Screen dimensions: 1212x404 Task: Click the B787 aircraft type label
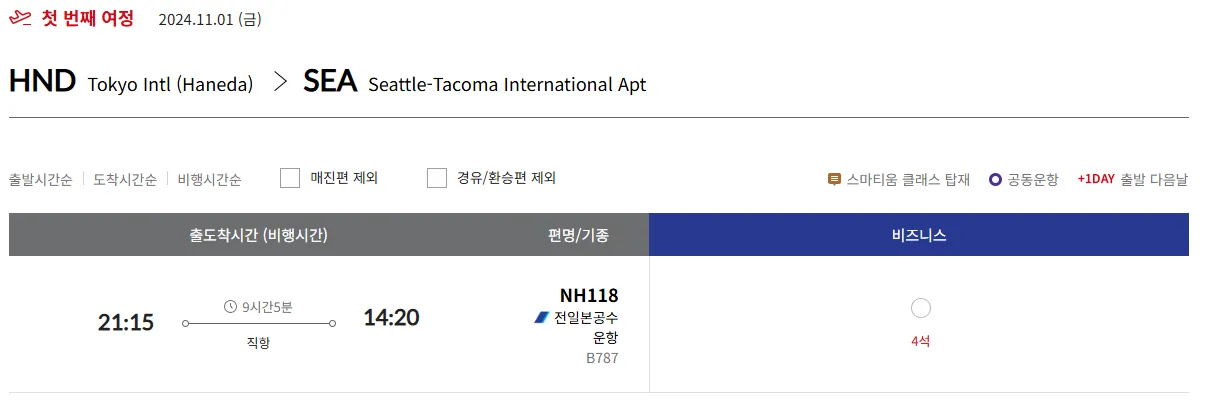(x=602, y=357)
